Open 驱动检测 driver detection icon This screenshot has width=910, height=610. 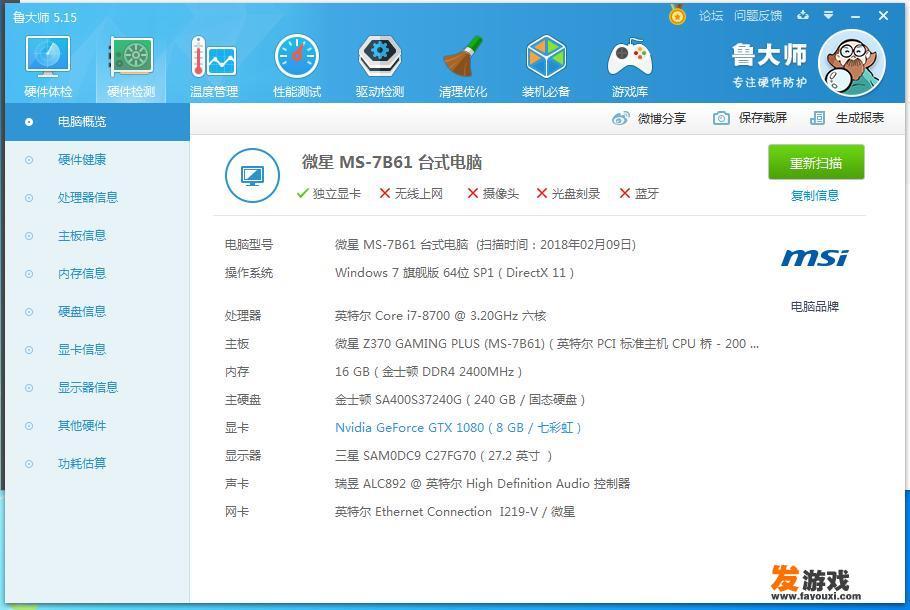point(380,56)
